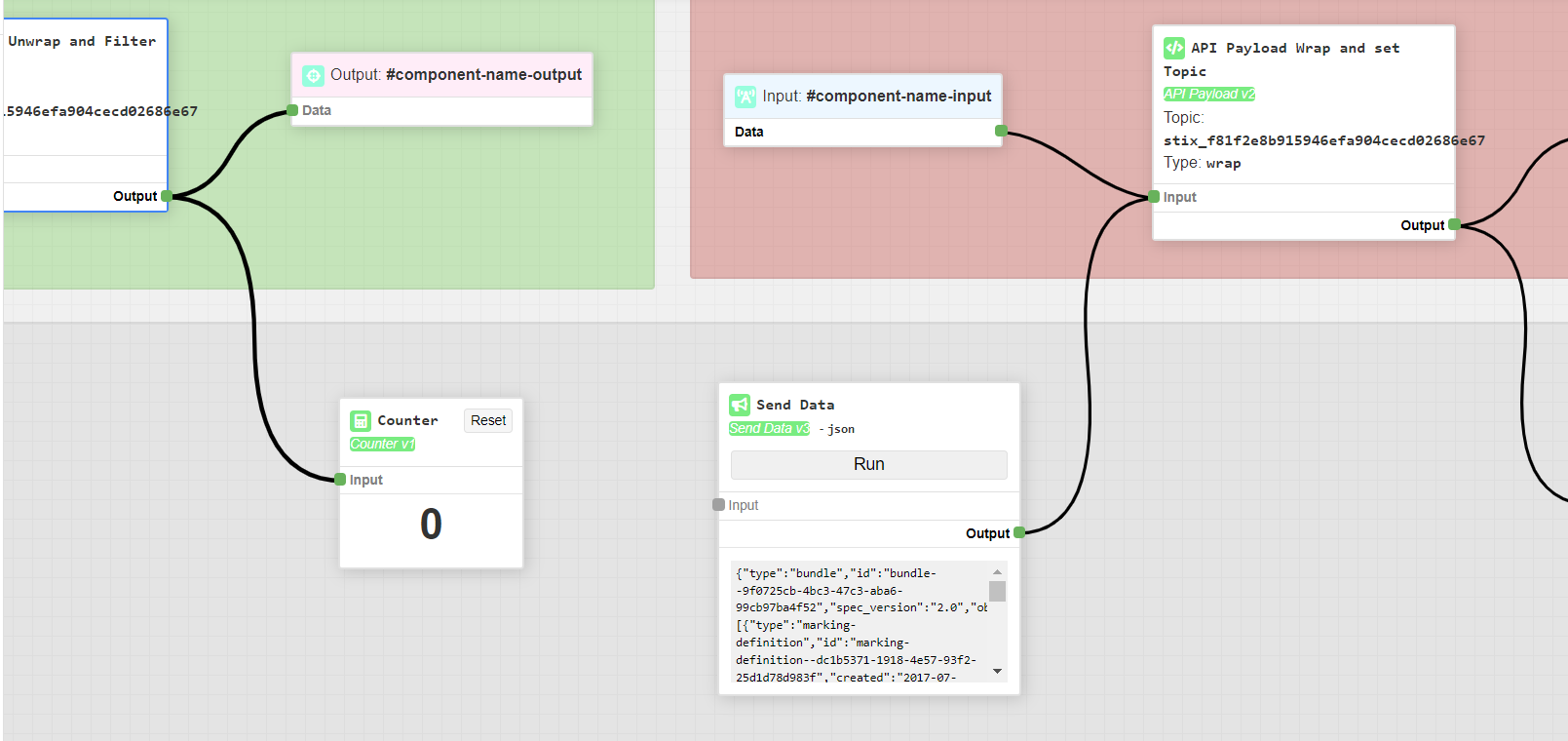Image resolution: width=1568 pixels, height=741 pixels.
Task: Click the component-name-input antenna icon
Action: pos(746,97)
